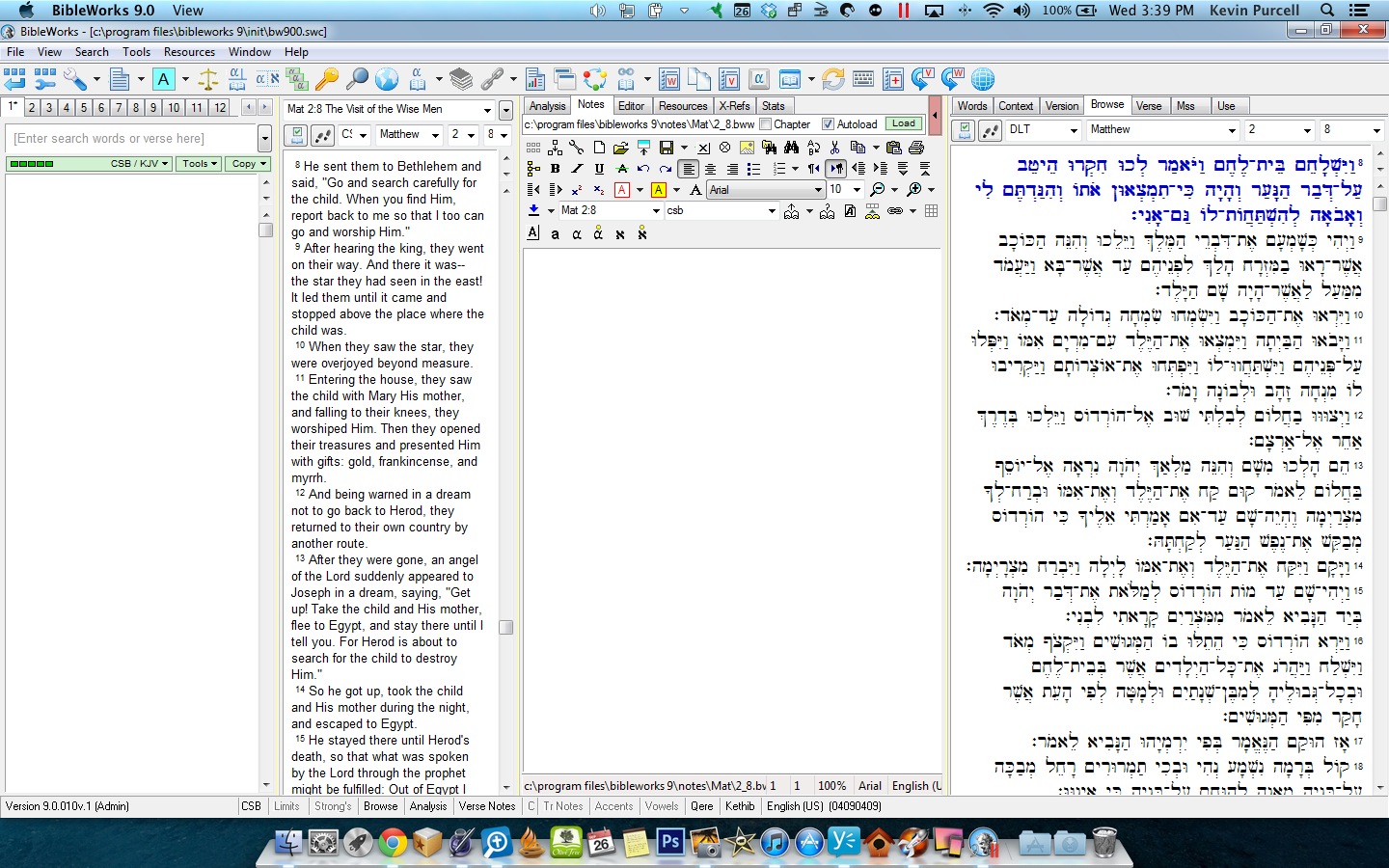Open the Search menu
The height and width of the screenshot is (868, 1389).
coord(92,52)
